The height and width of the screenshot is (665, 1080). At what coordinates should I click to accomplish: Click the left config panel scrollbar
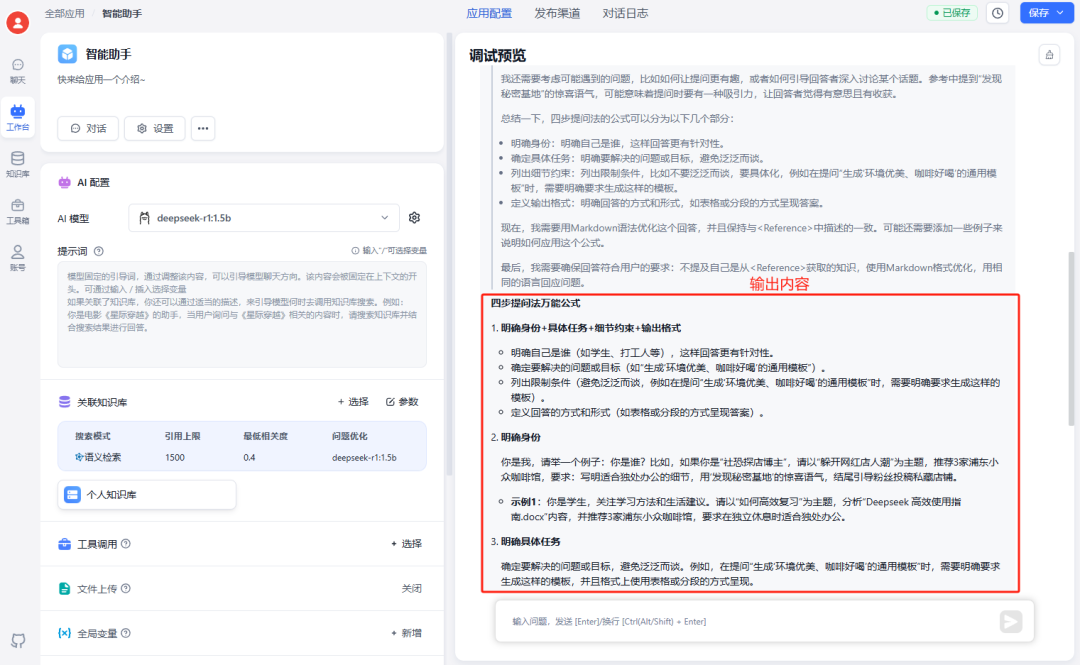[x=448, y=254]
